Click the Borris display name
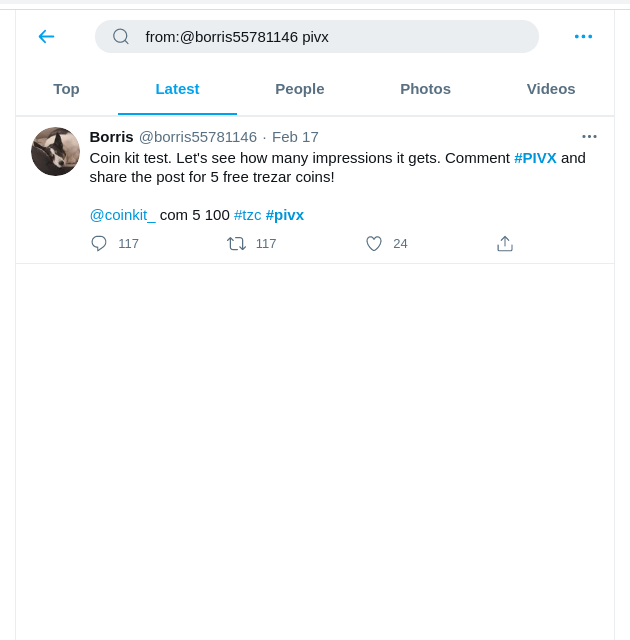Screen dimensions: 630x640 click(x=111, y=137)
